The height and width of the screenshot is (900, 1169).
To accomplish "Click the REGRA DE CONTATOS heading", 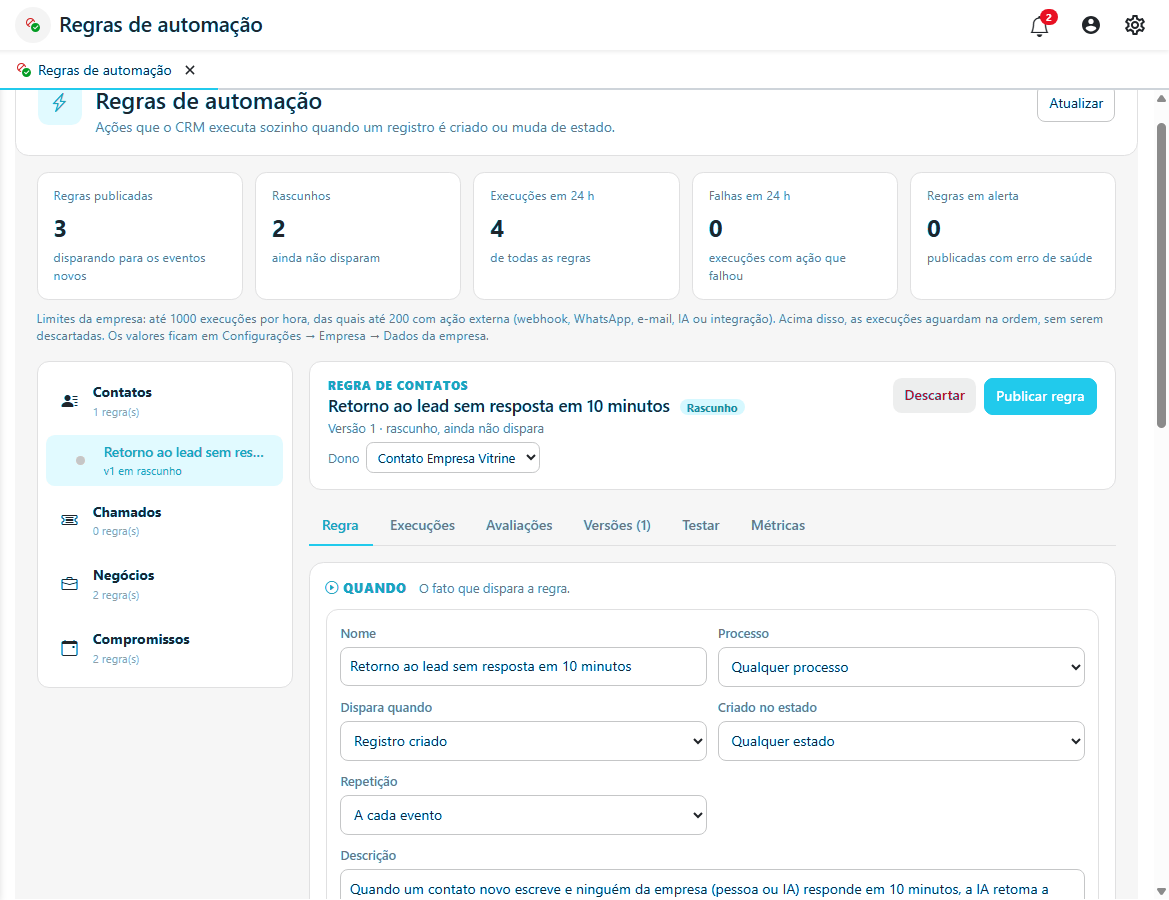I will coord(398,386).
